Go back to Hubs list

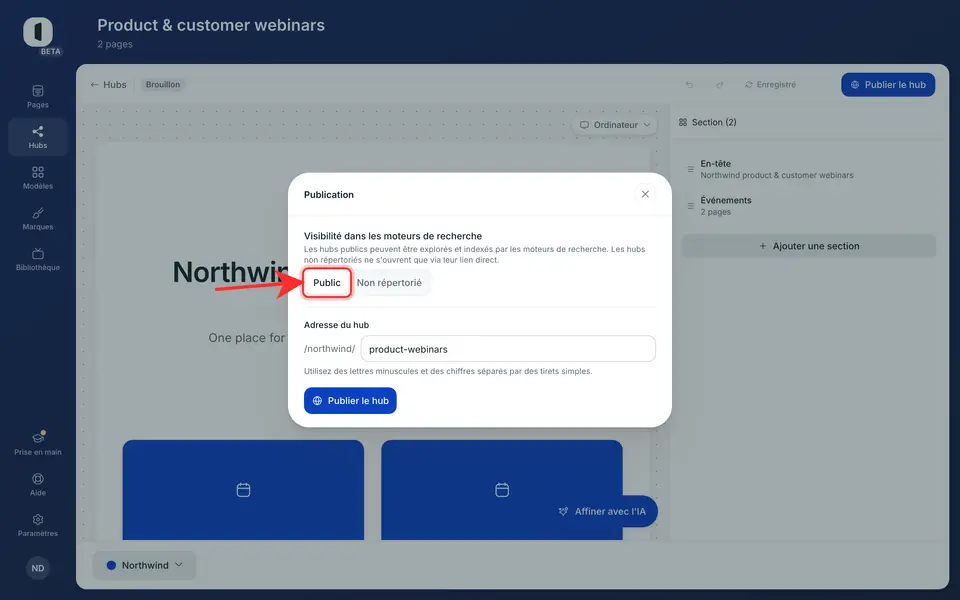click(108, 84)
